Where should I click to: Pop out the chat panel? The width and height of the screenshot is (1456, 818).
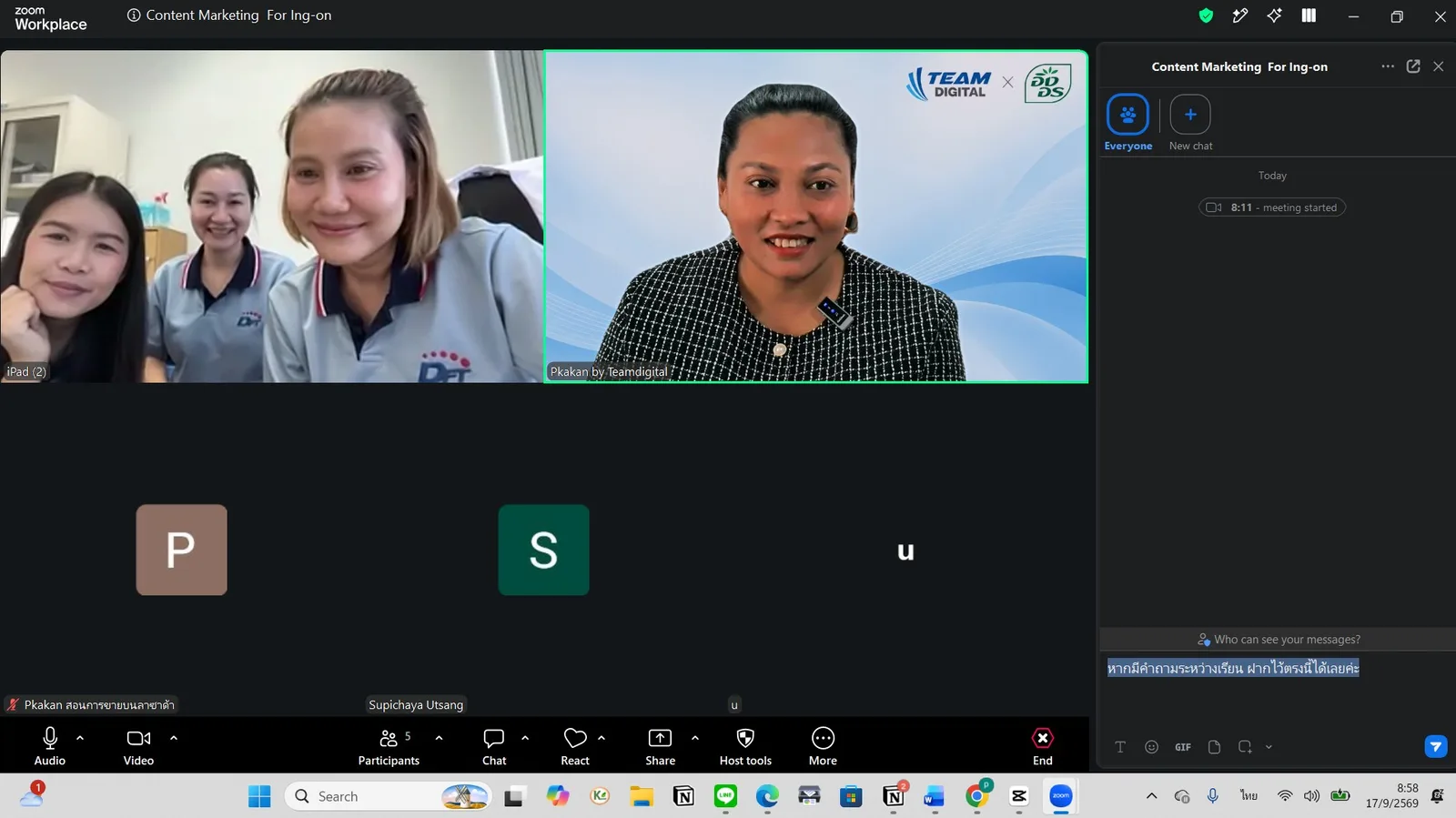point(1413,66)
